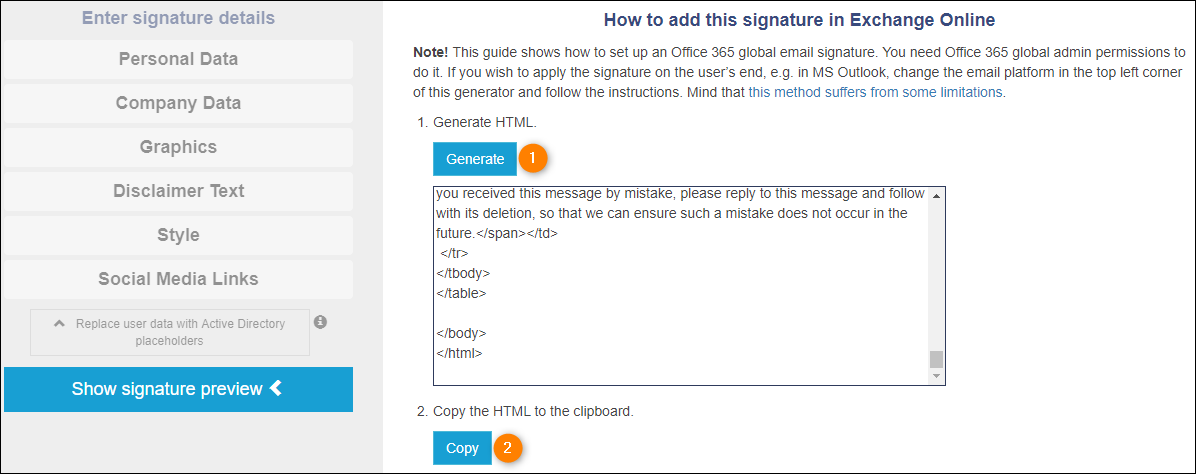Click the info icon beside Active Directory placeholders

(x=320, y=322)
